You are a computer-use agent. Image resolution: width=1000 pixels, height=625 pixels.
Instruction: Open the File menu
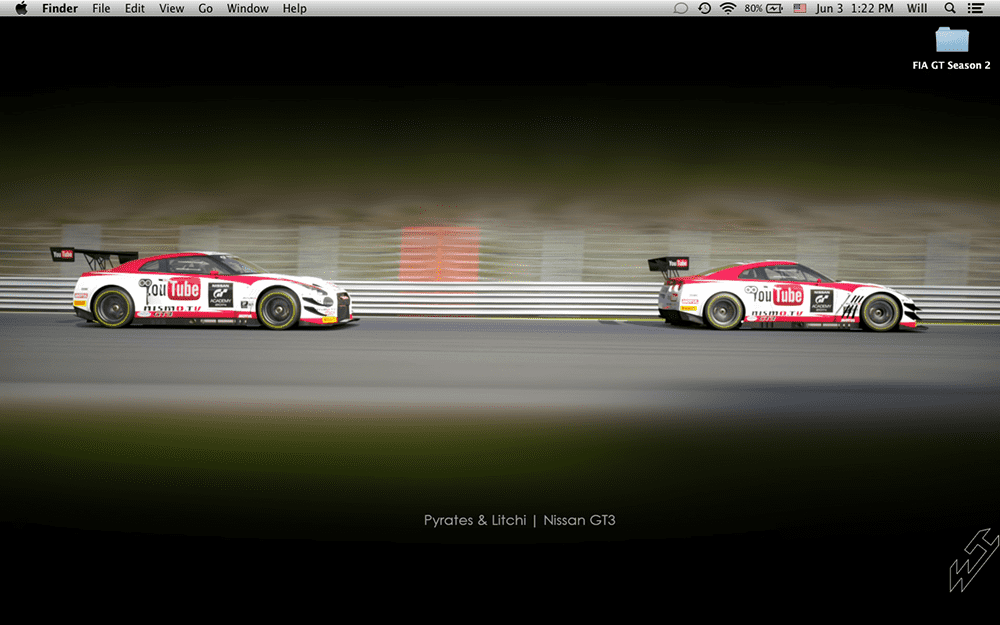click(101, 8)
